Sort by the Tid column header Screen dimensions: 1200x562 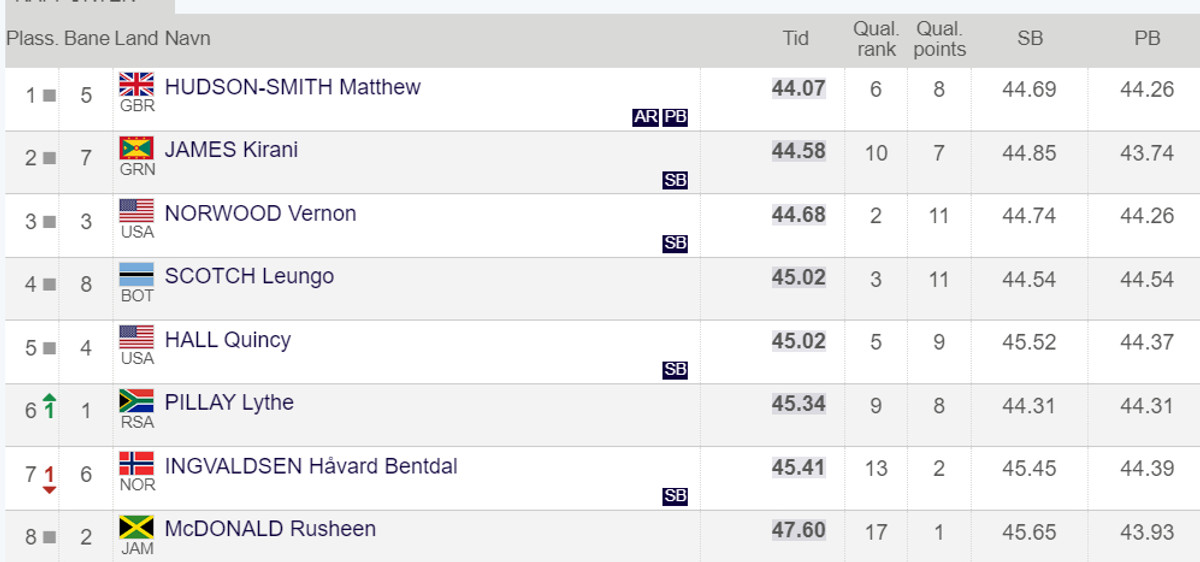coord(796,39)
